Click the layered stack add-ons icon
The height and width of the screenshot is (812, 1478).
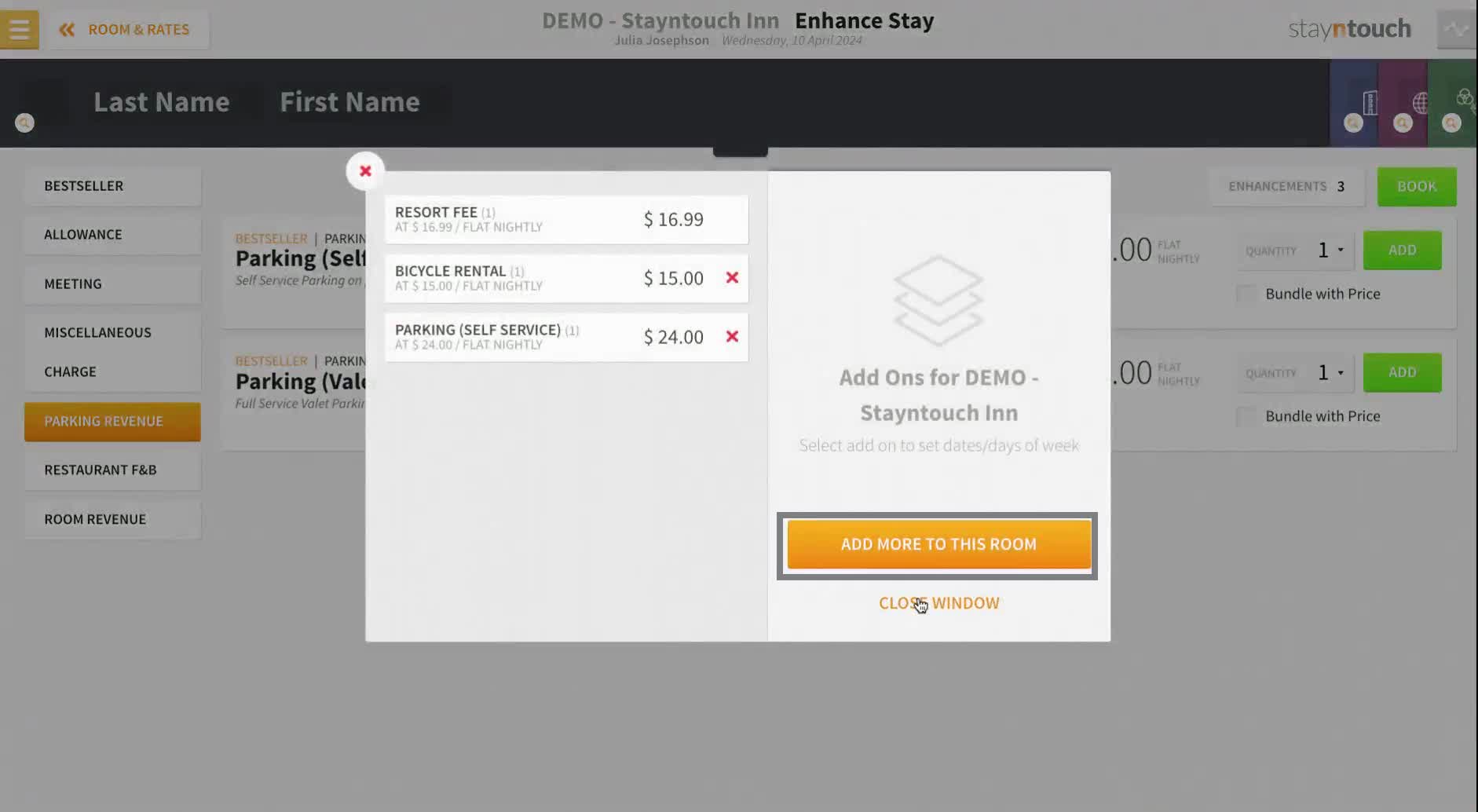click(938, 300)
